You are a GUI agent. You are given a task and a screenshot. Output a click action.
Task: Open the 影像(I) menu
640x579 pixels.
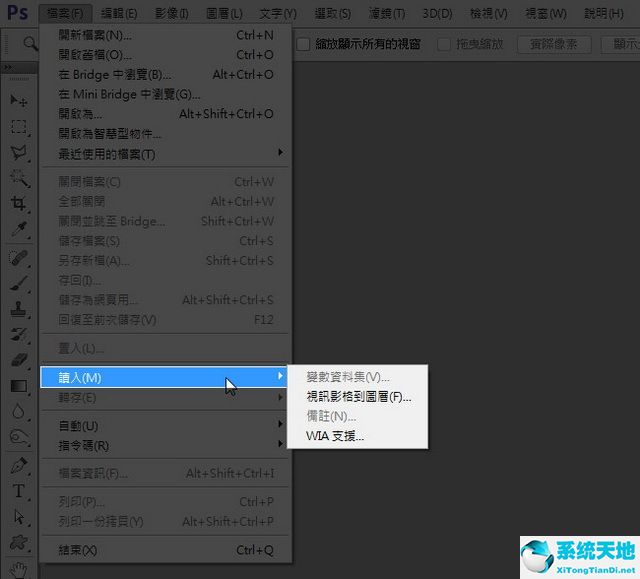click(172, 13)
